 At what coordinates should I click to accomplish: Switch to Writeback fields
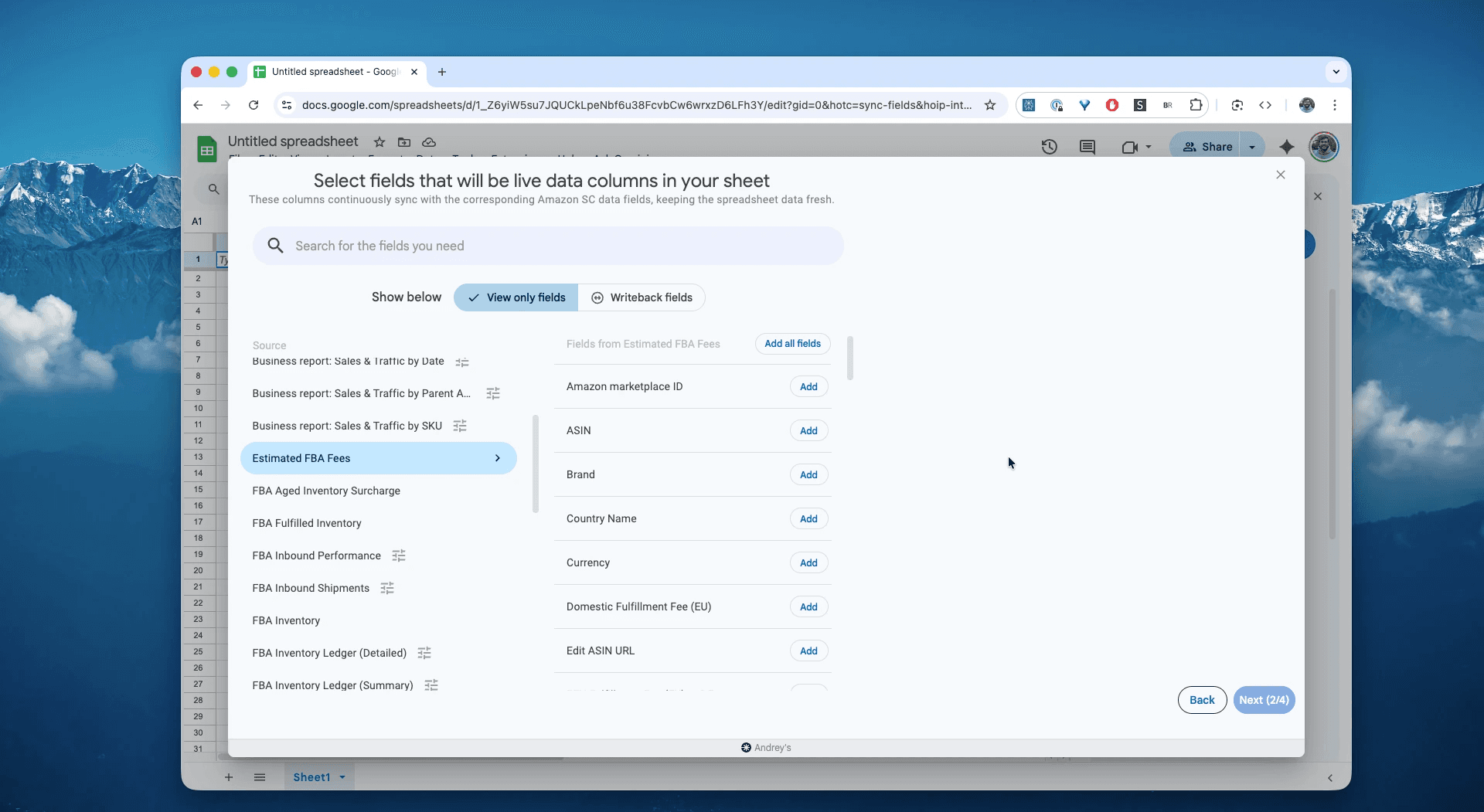pos(642,297)
